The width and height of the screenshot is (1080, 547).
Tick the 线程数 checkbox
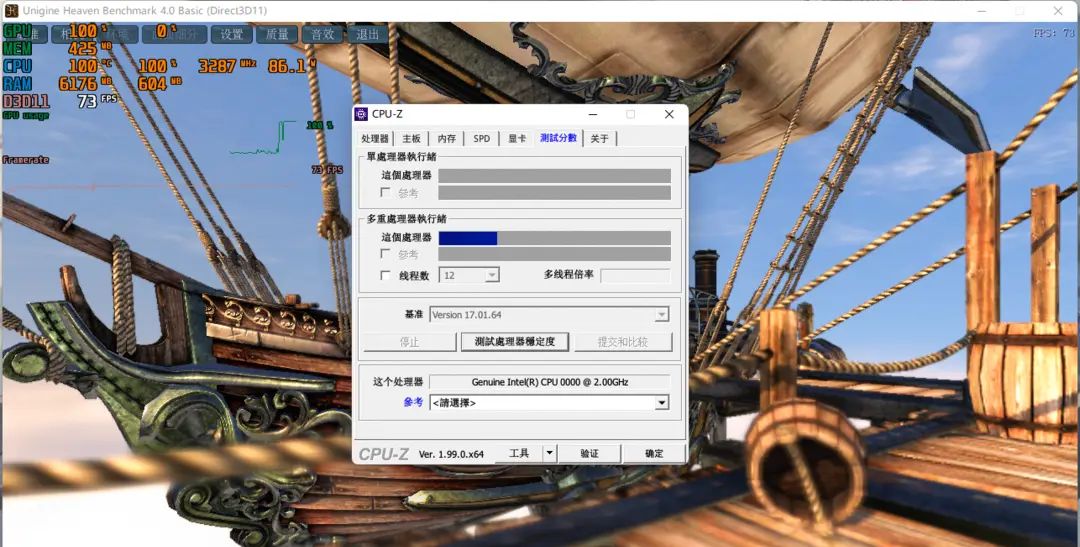click(x=385, y=276)
